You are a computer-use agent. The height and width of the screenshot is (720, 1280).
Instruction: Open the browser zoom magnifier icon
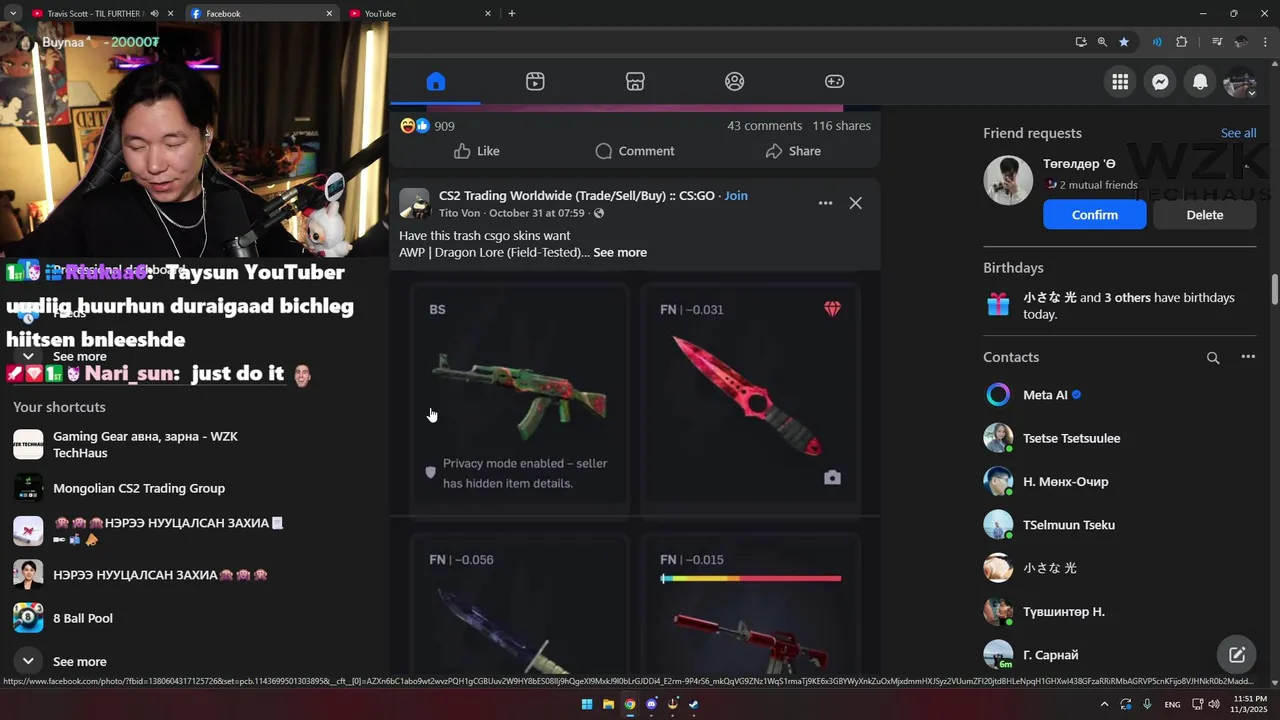1102,42
